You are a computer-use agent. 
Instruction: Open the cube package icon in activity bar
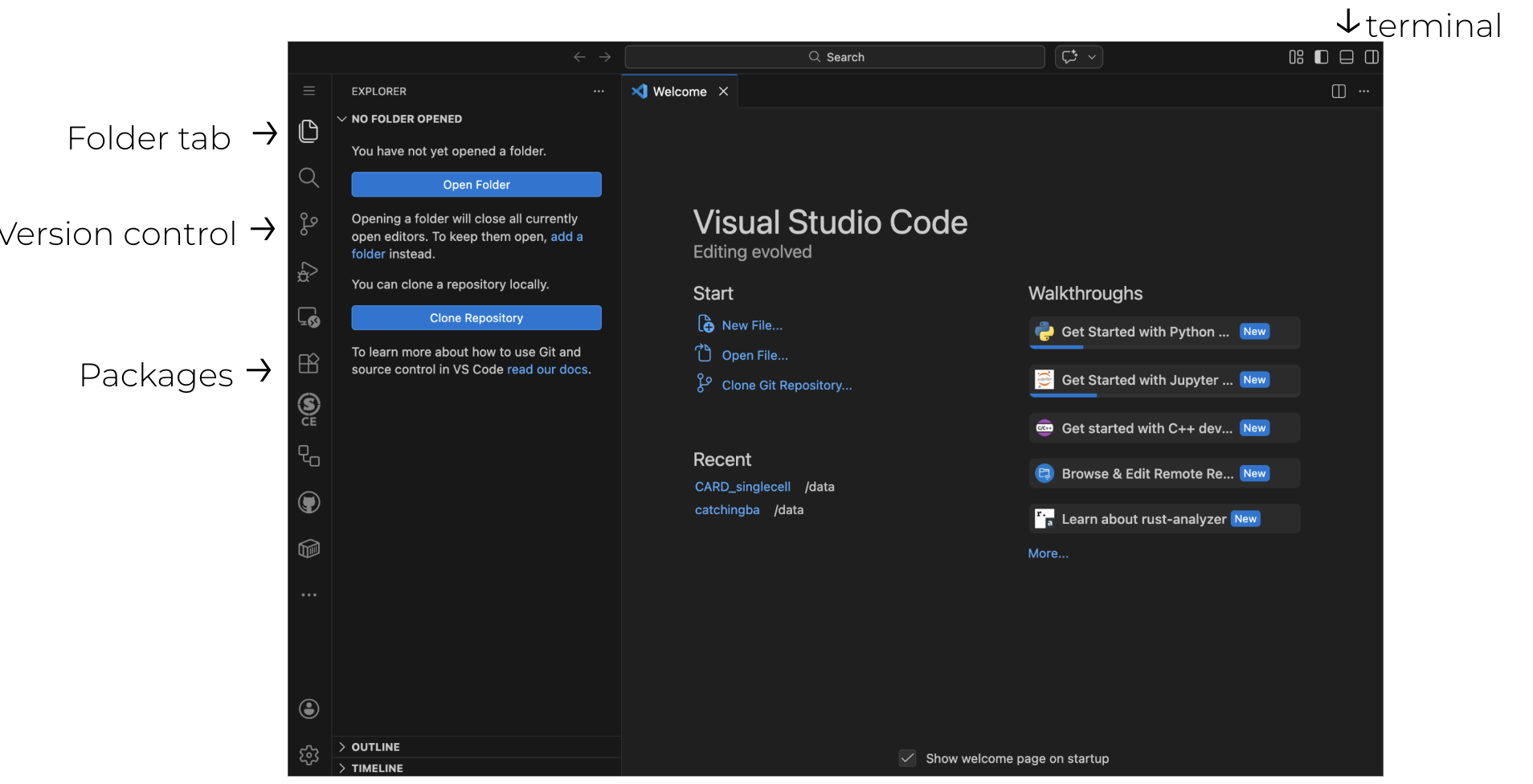click(x=309, y=549)
